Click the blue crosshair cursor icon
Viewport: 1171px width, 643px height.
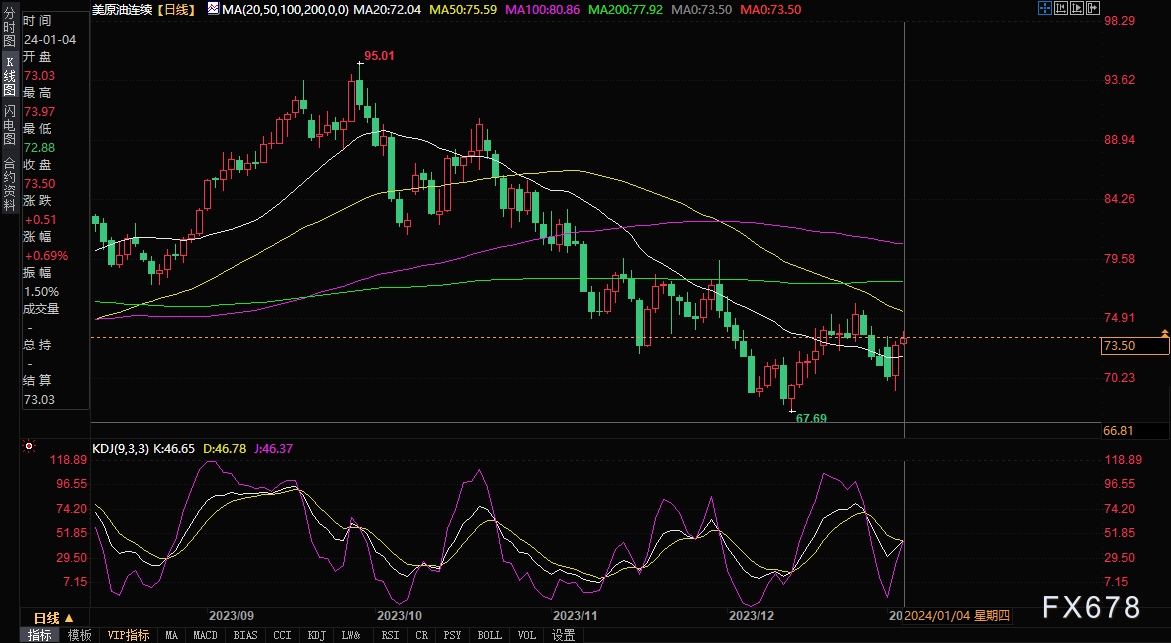1044,8
